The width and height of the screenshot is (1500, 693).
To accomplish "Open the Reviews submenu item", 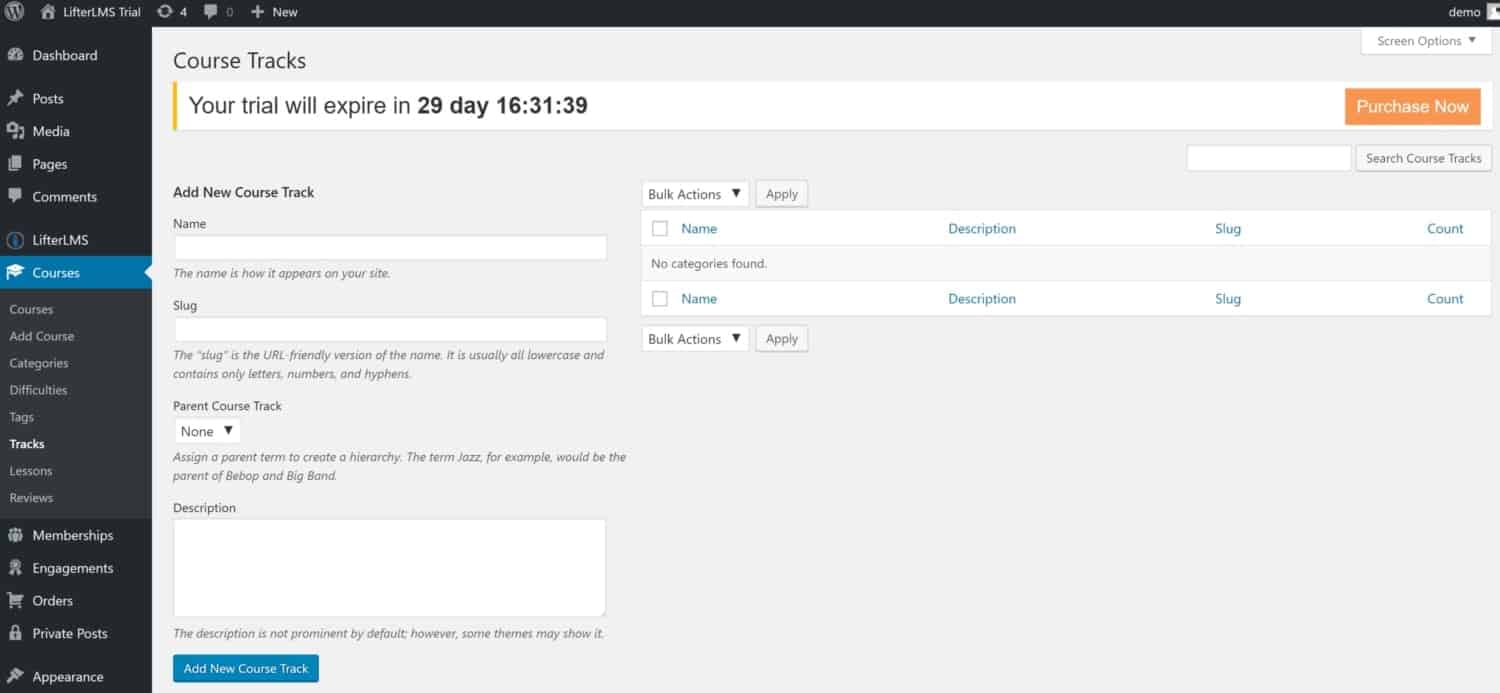I will (31, 498).
